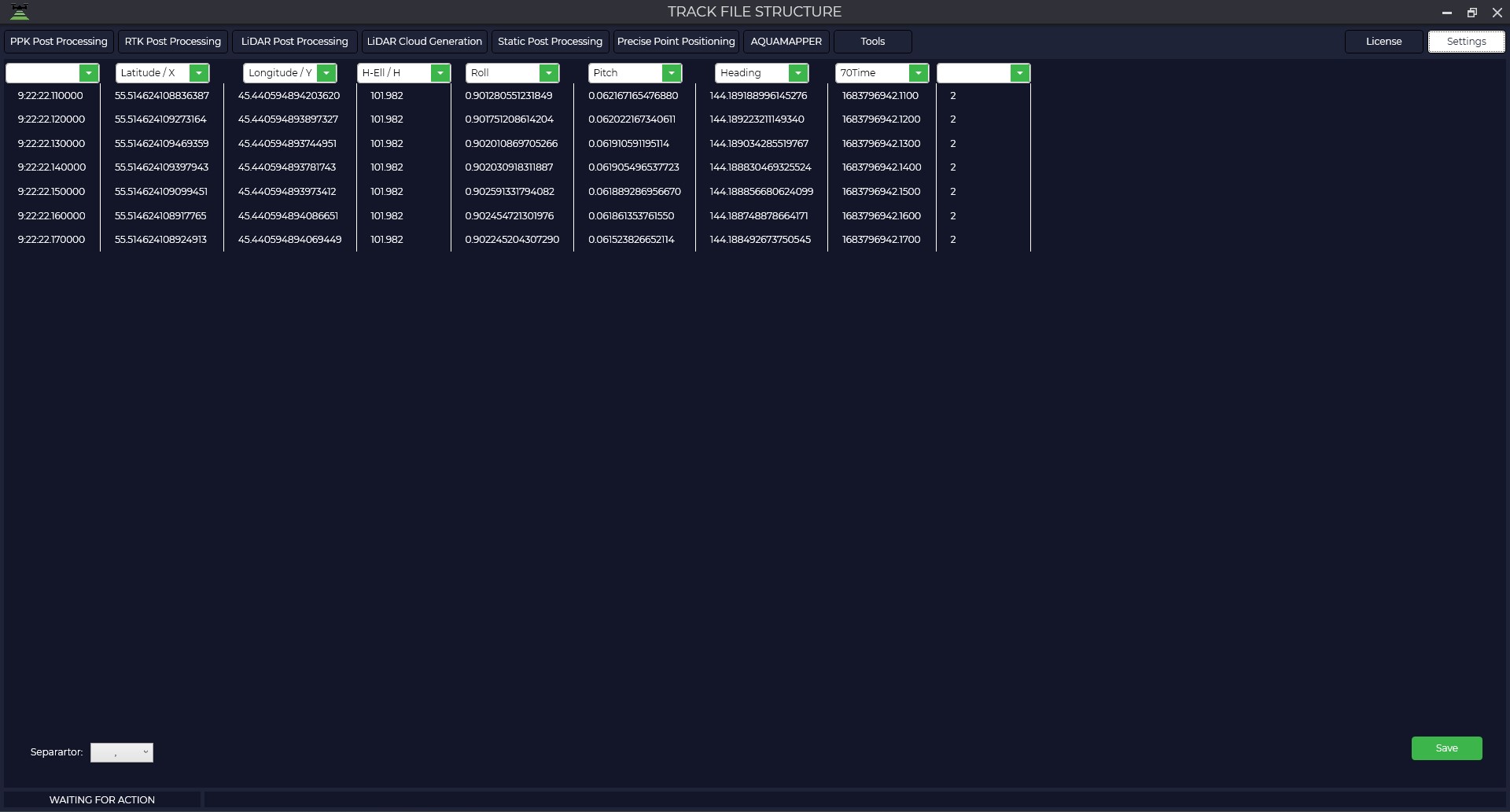This screenshot has width=1510, height=812.
Task: Expand the Latitude / X column dropdown
Action: pyautogui.click(x=199, y=73)
